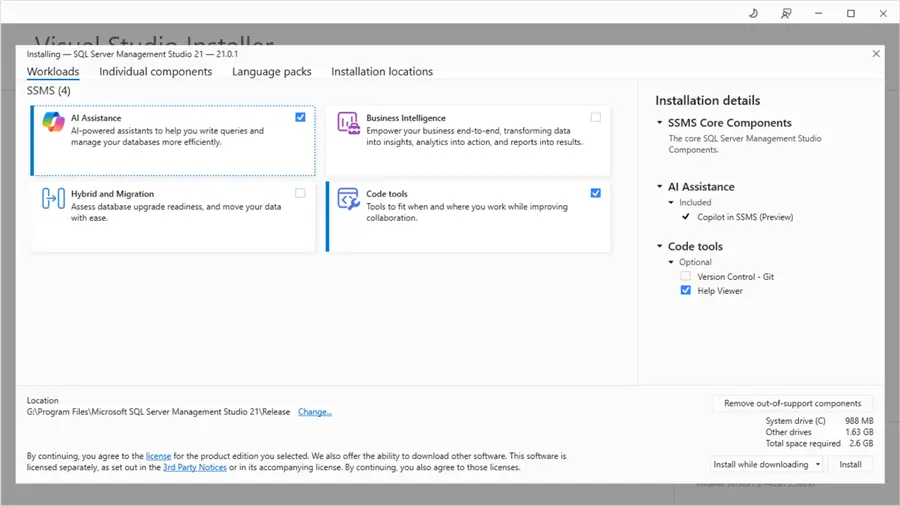Image resolution: width=900 pixels, height=506 pixels.
Task: Close the installing dialog with X
Action: click(x=877, y=54)
